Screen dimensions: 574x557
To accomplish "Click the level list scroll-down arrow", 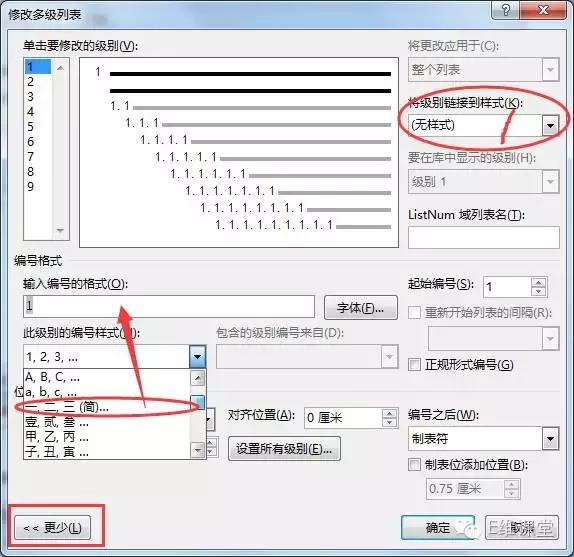I will (60, 230).
